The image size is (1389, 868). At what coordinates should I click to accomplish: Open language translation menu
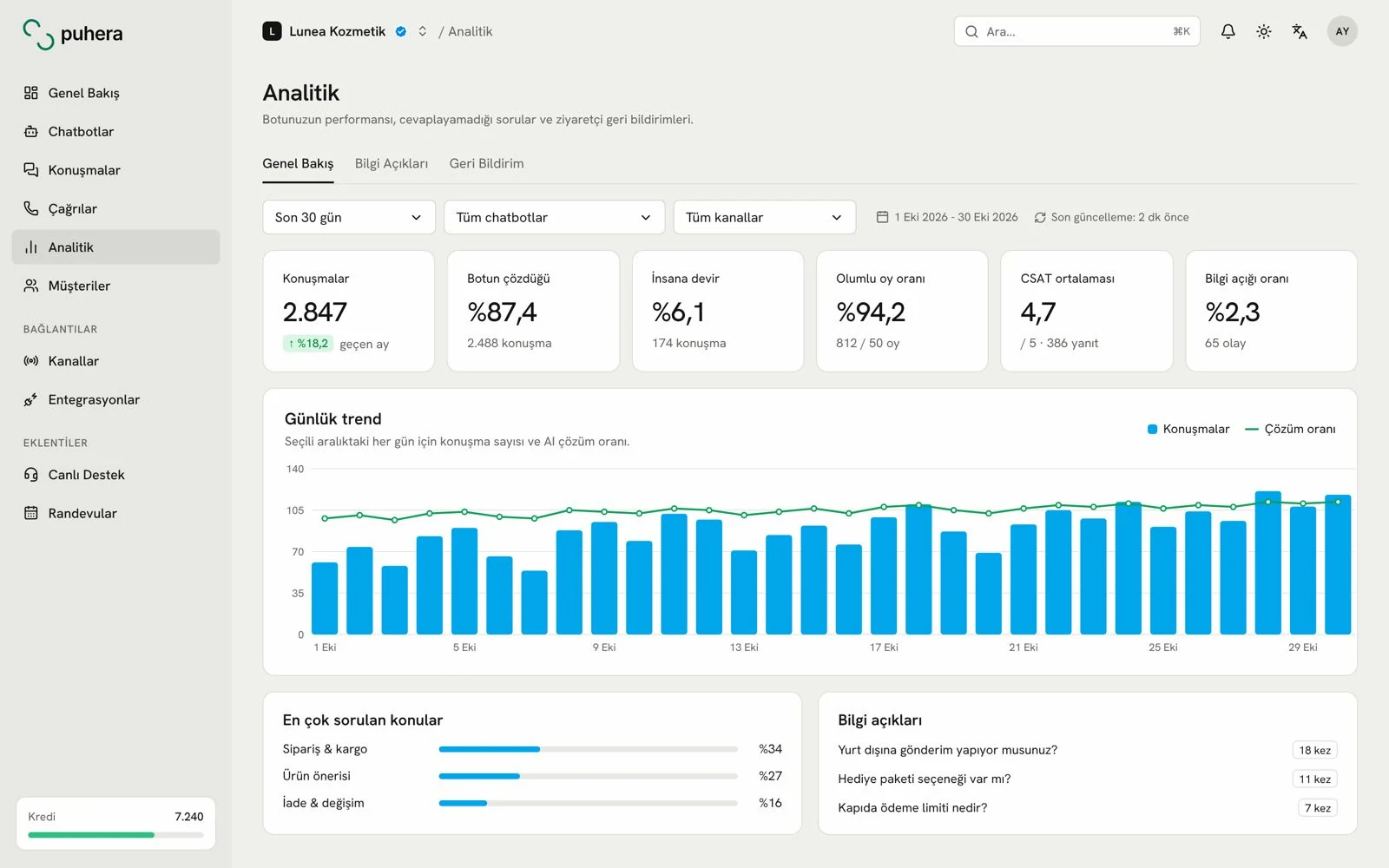coord(1300,31)
